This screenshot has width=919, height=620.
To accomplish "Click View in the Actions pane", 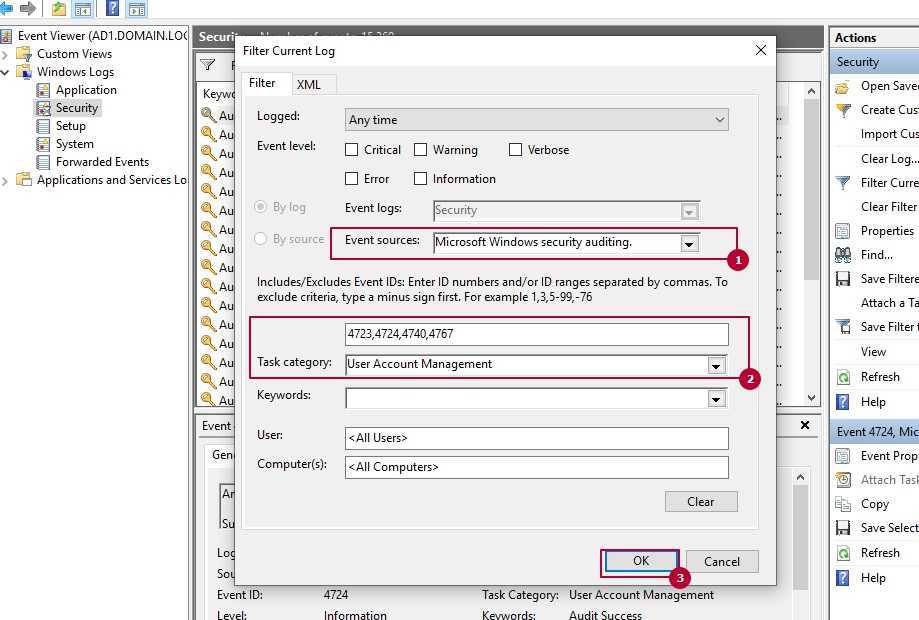I will 873,352.
